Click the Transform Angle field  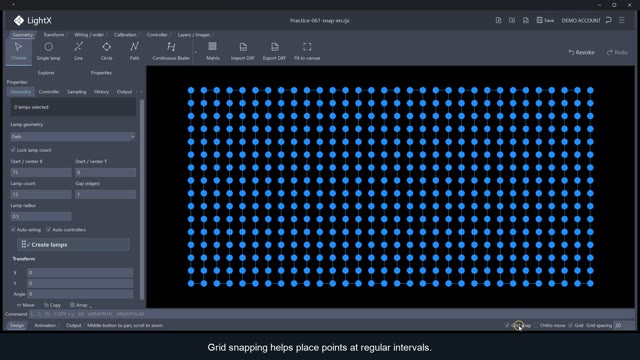tap(80, 294)
